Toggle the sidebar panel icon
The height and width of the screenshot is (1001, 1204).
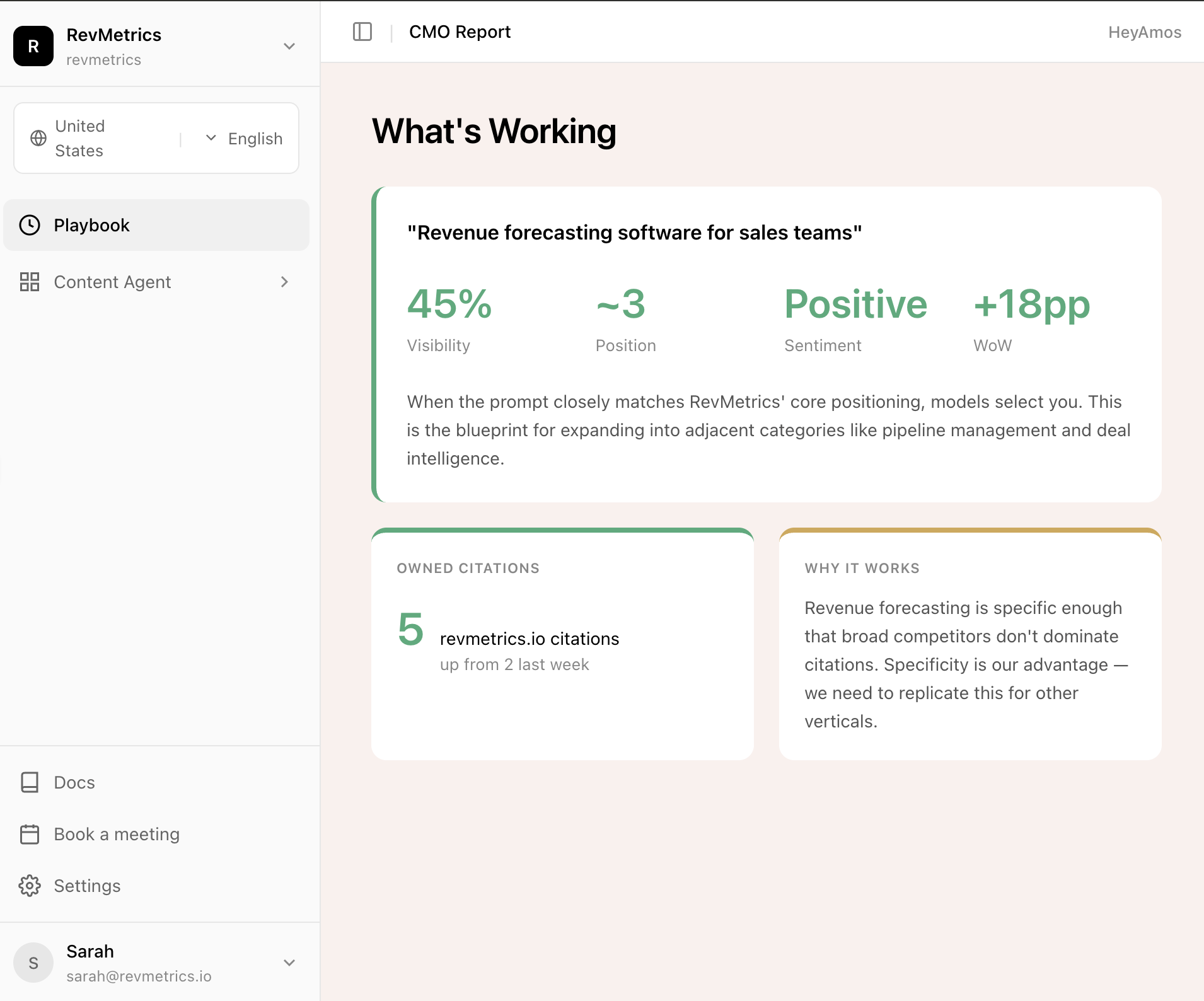click(362, 32)
